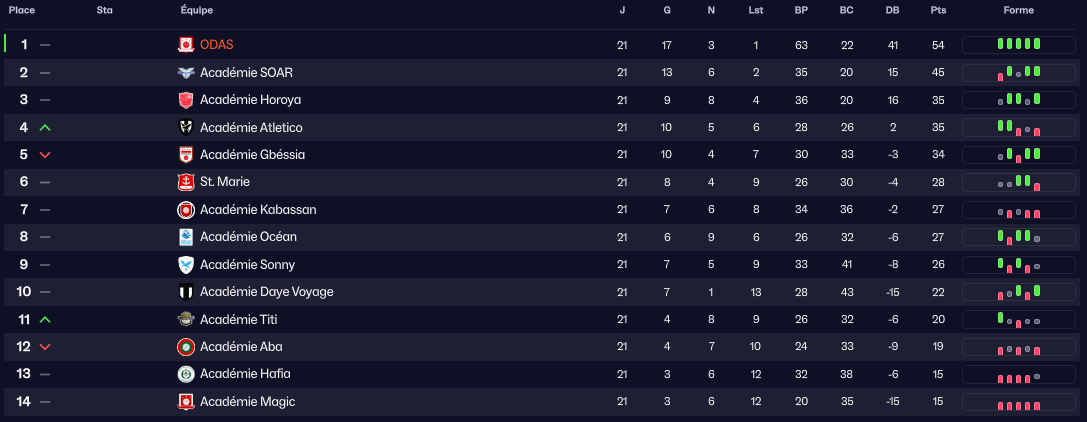Click the Académie Atletico club badge
The width and height of the screenshot is (1087, 422).
(185, 127)
